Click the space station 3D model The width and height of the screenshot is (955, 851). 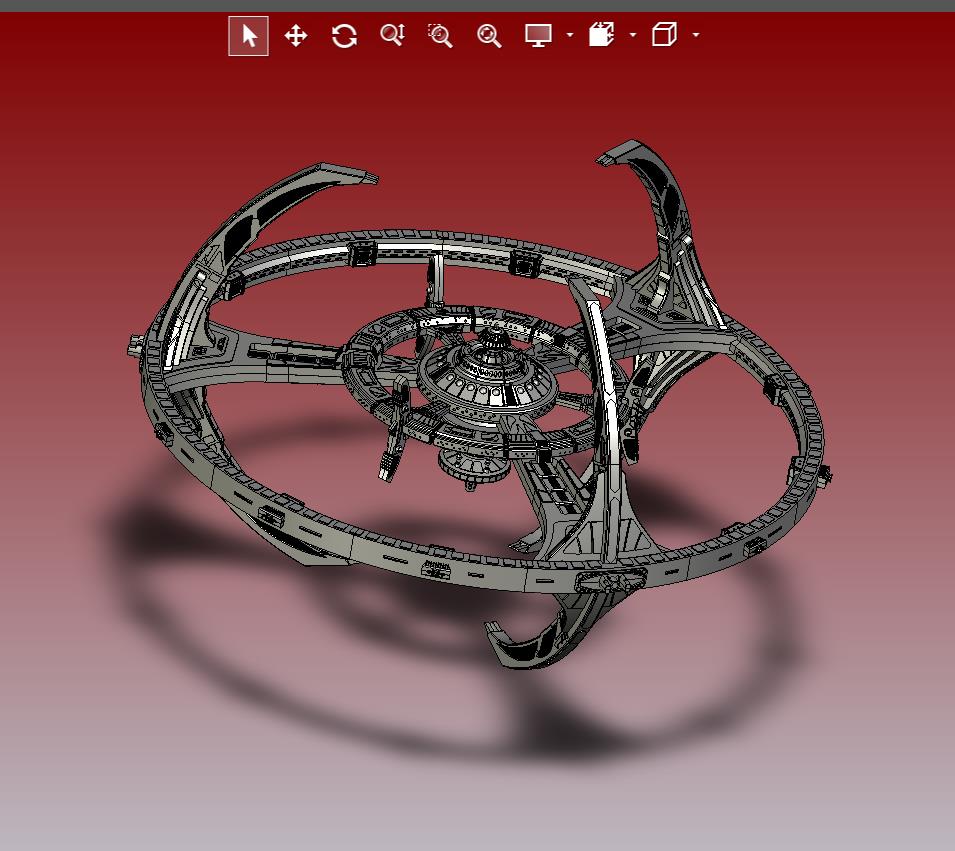coord(479,402)
